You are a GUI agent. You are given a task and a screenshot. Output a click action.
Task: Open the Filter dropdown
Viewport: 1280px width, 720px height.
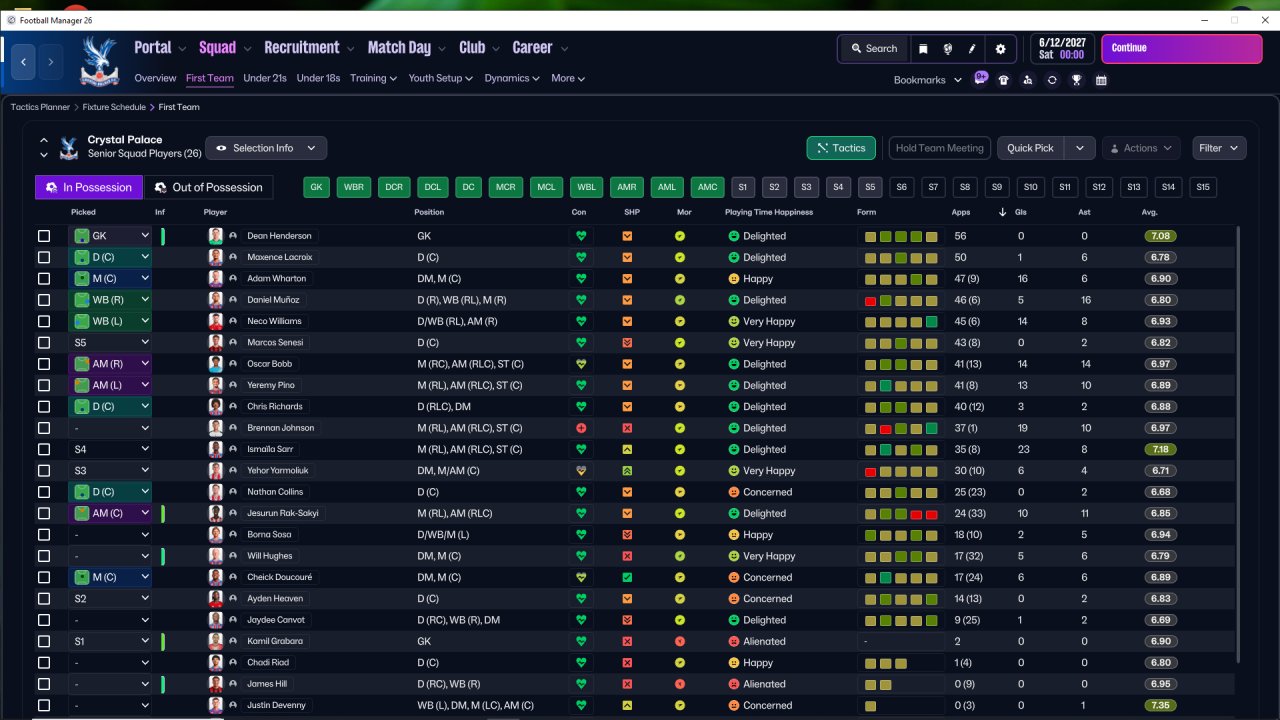point(1219,148)
